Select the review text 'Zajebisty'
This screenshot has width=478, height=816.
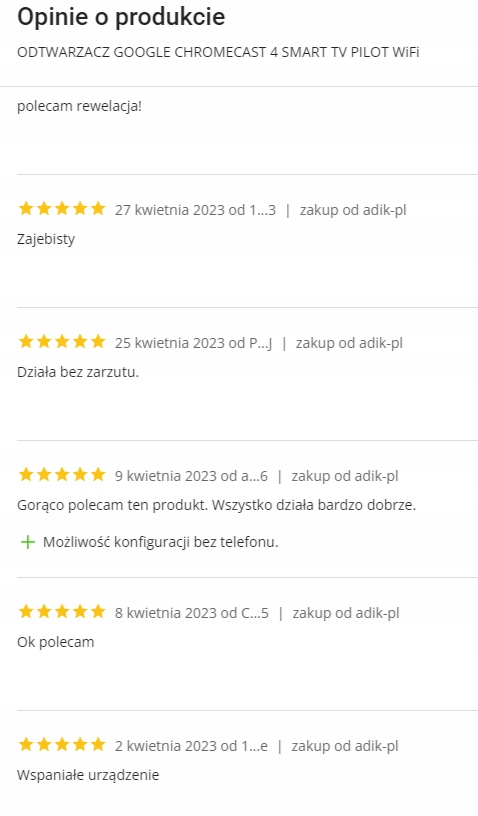tap(46, 239)
